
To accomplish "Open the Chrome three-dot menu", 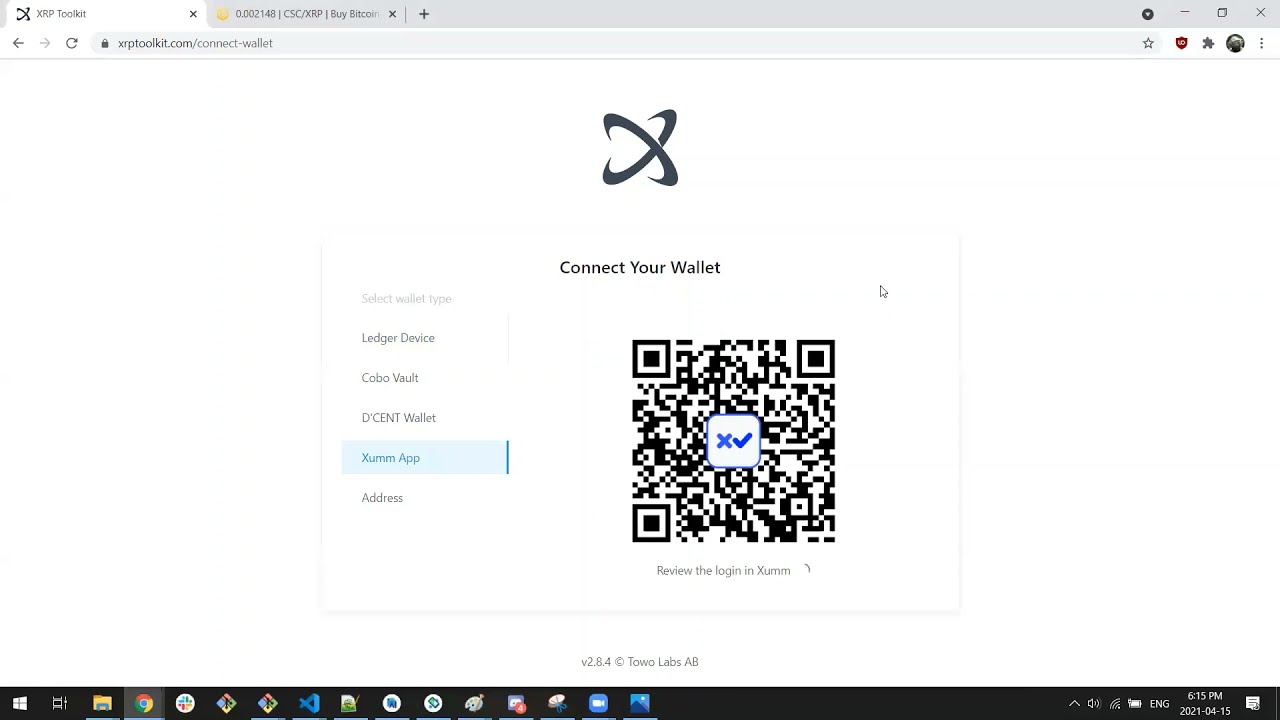I will (1262, 43).
